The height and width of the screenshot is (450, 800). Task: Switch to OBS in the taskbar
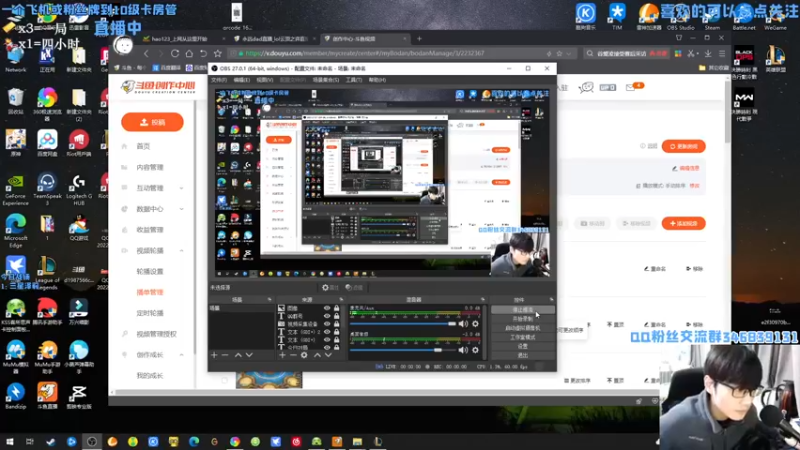pyautogui.click(x=92, y=441)
